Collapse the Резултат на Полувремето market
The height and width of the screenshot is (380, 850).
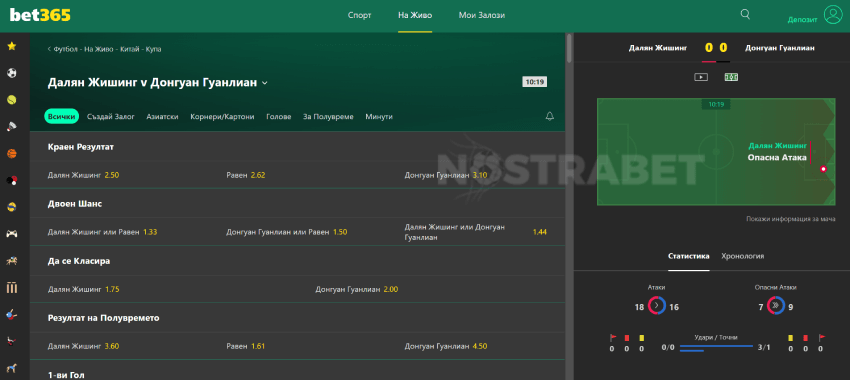(x=298, y=318)
